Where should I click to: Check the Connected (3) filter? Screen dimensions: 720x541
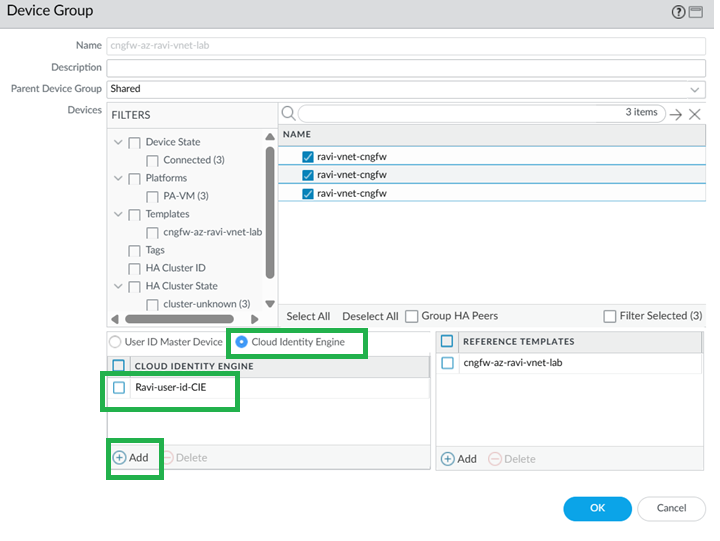152,161
